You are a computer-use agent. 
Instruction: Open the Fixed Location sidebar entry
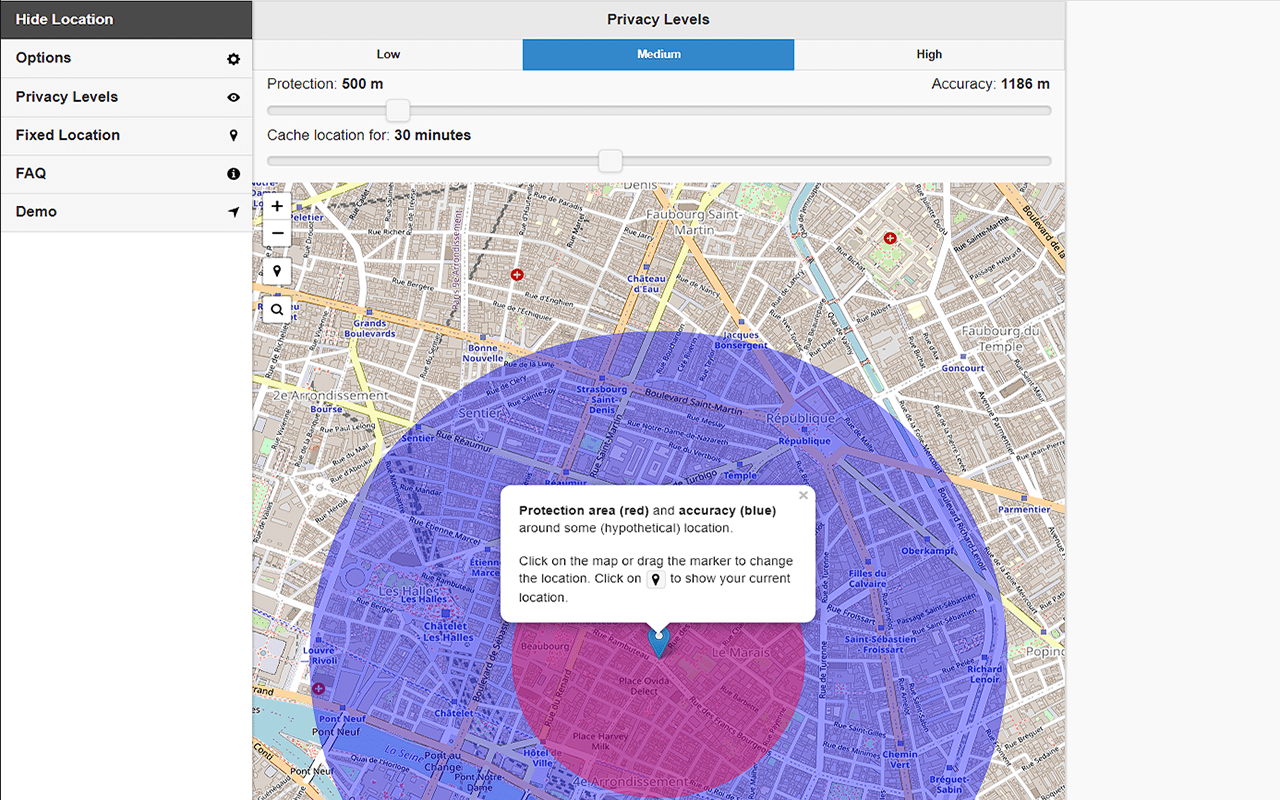(x=126, y=135)
